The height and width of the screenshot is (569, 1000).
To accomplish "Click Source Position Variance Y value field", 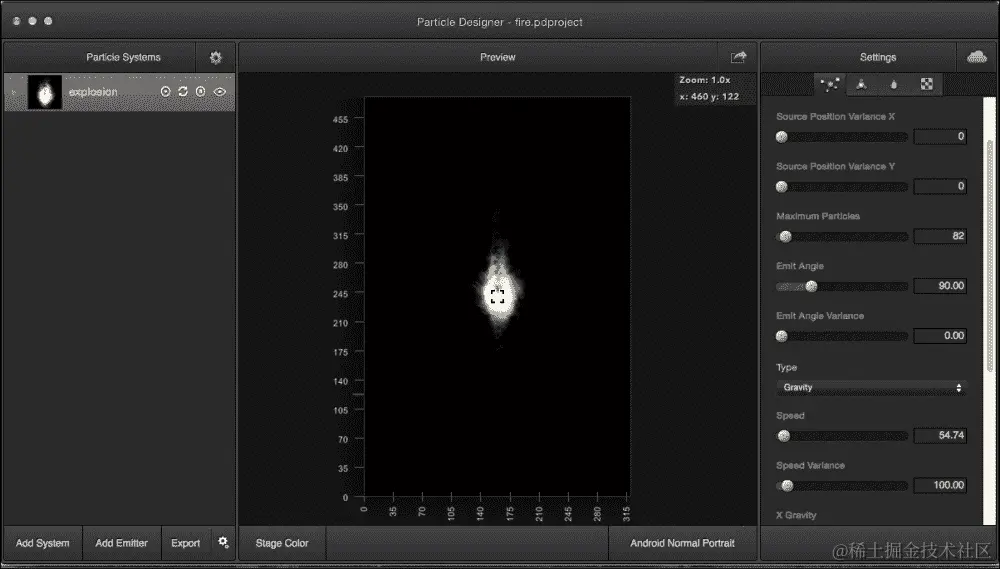I will (940, 186).
